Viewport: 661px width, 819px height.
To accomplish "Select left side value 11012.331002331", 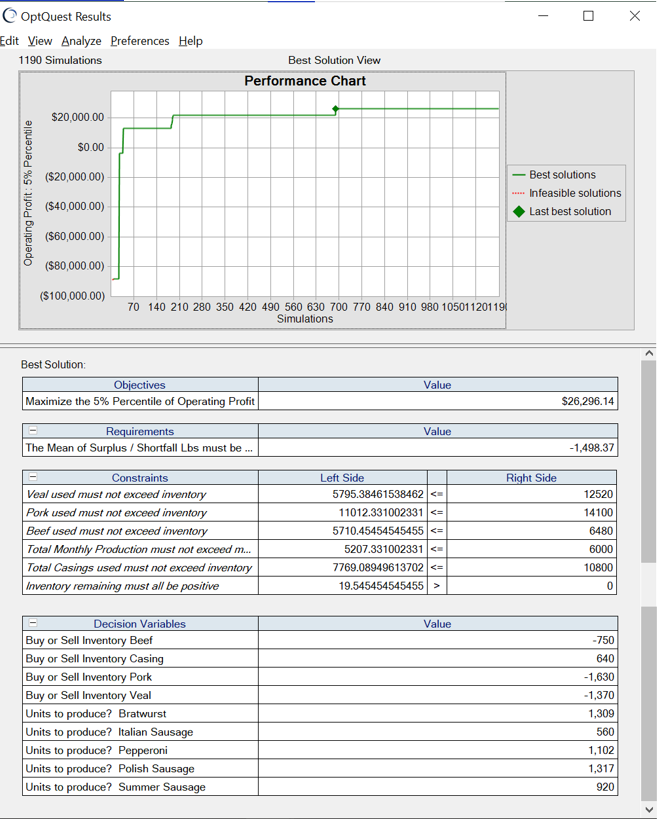I will coord(381,512).
